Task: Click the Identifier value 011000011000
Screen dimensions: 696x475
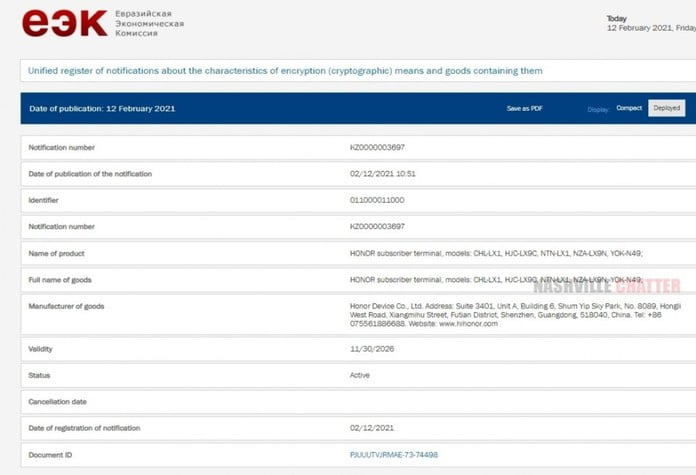Action: (376, 200)
